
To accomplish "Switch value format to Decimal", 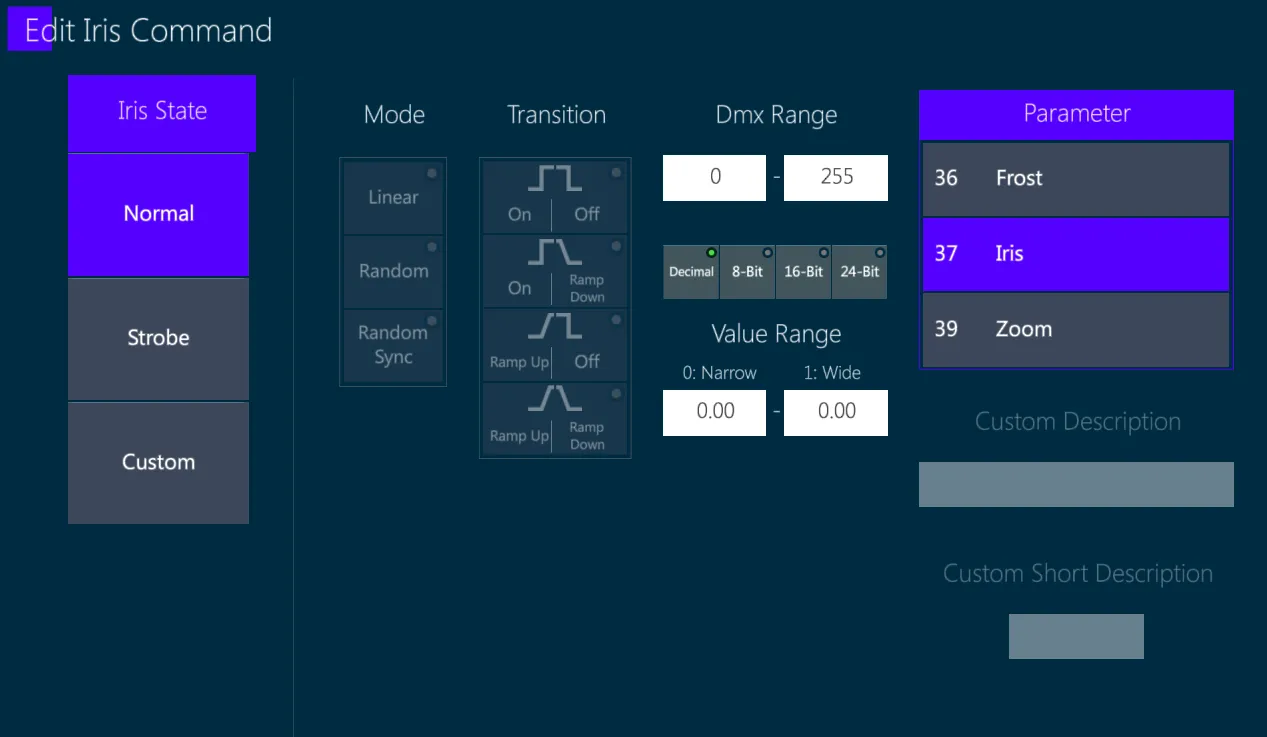I will tap(691, 272).
